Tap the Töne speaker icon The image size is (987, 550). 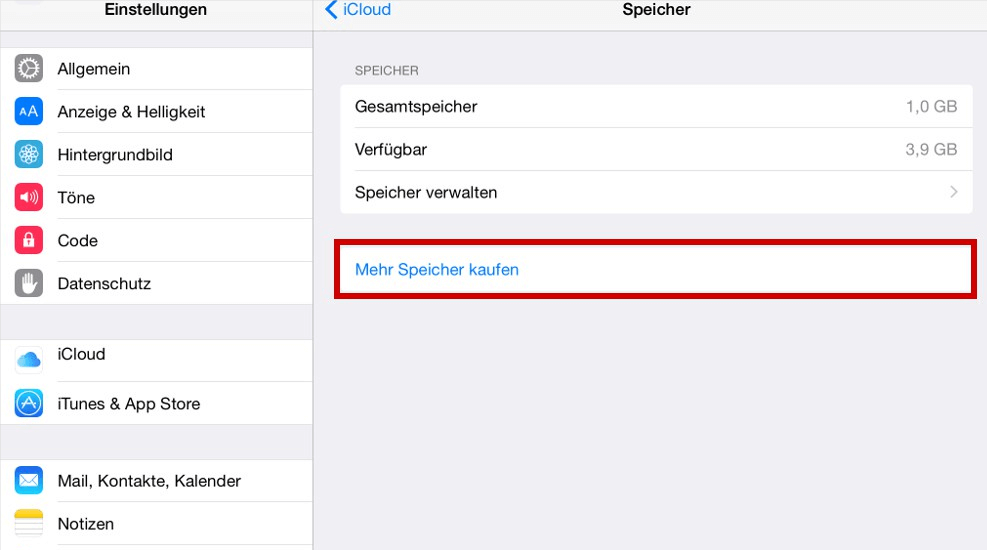click(29, 198)
